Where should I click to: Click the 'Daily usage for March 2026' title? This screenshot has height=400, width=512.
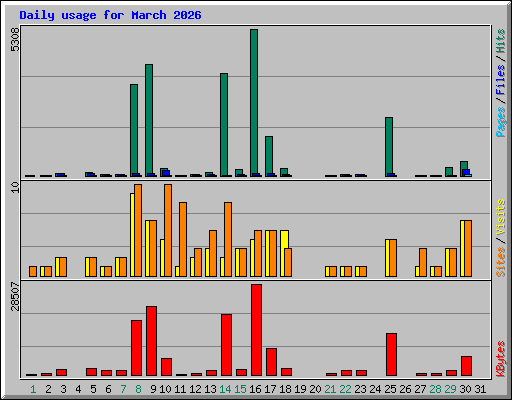point(110,15)
